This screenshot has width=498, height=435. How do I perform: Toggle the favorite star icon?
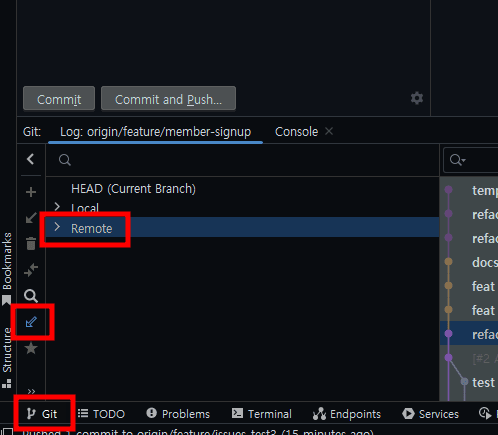pyautogui.click(x=31, y=348)
